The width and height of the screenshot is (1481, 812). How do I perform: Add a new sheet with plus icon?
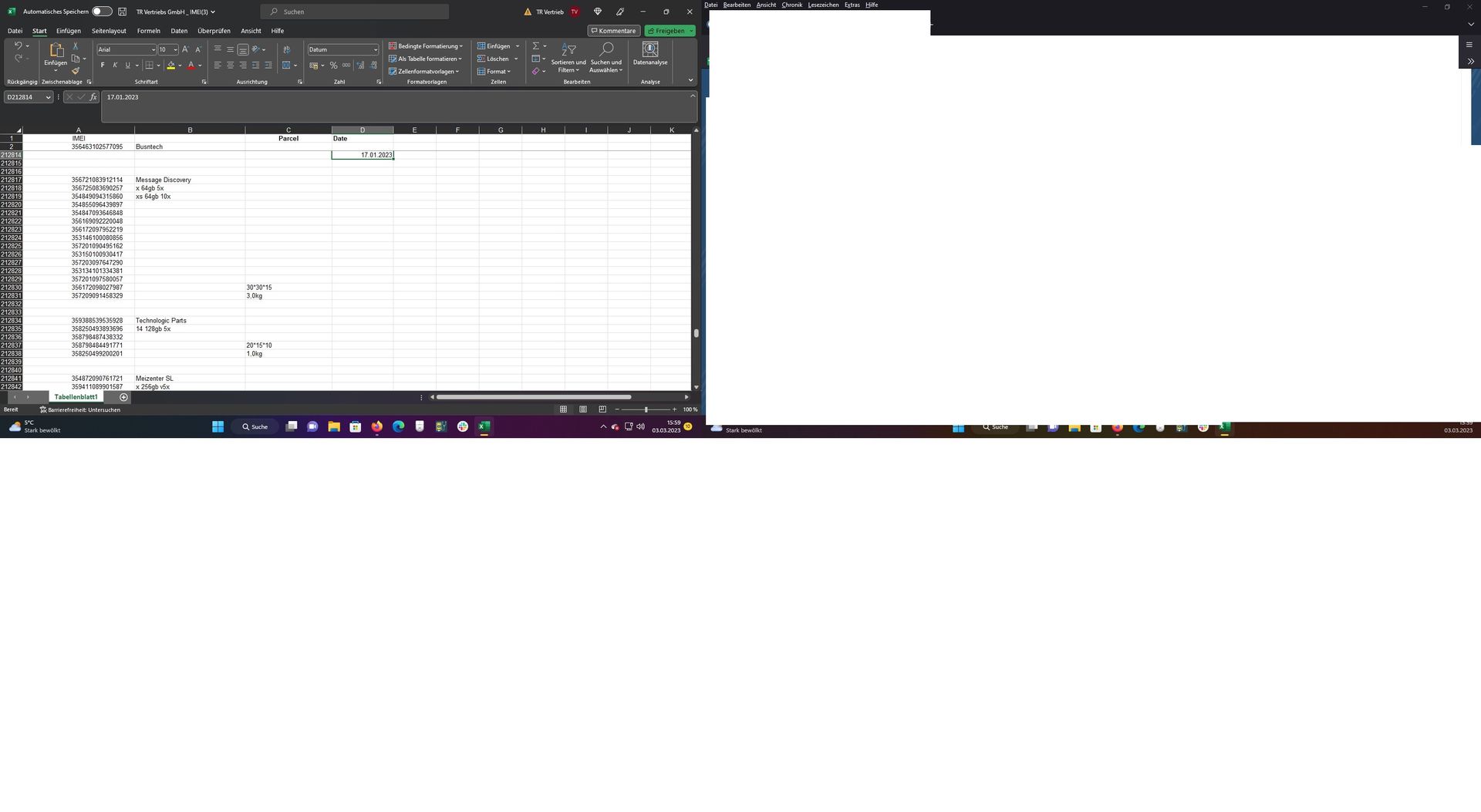[123, 397]
